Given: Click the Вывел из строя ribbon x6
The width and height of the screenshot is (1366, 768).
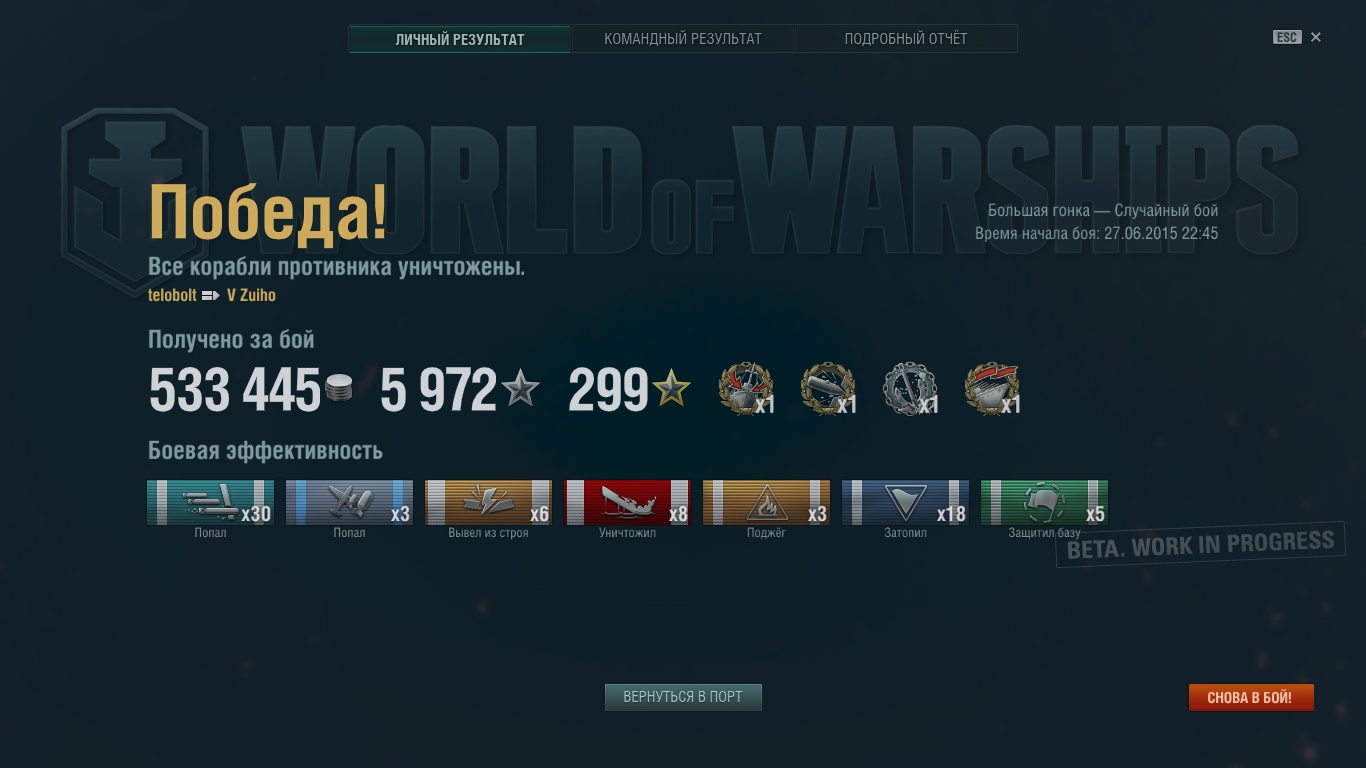Looking at the screenshot, I should click(x=488, y=502).
